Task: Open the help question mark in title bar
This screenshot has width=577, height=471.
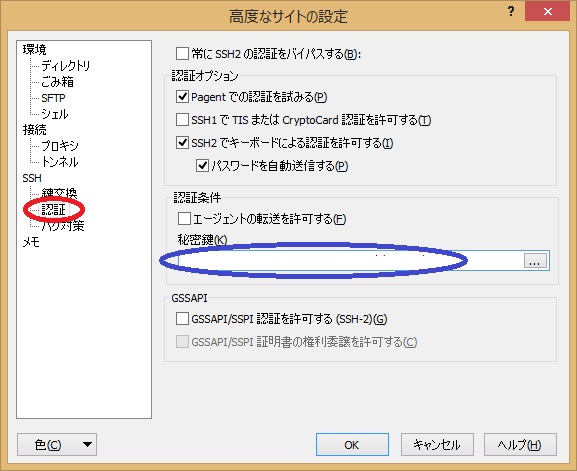Action: pos(511,12)
